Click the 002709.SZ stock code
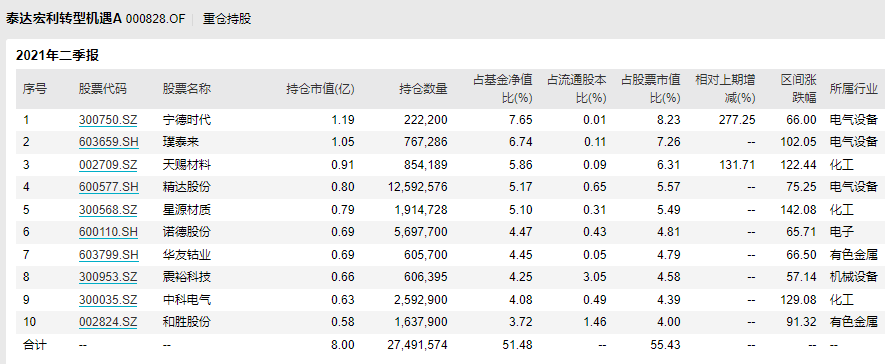This screenshot has width=885, height=364. tap(108, 165)
